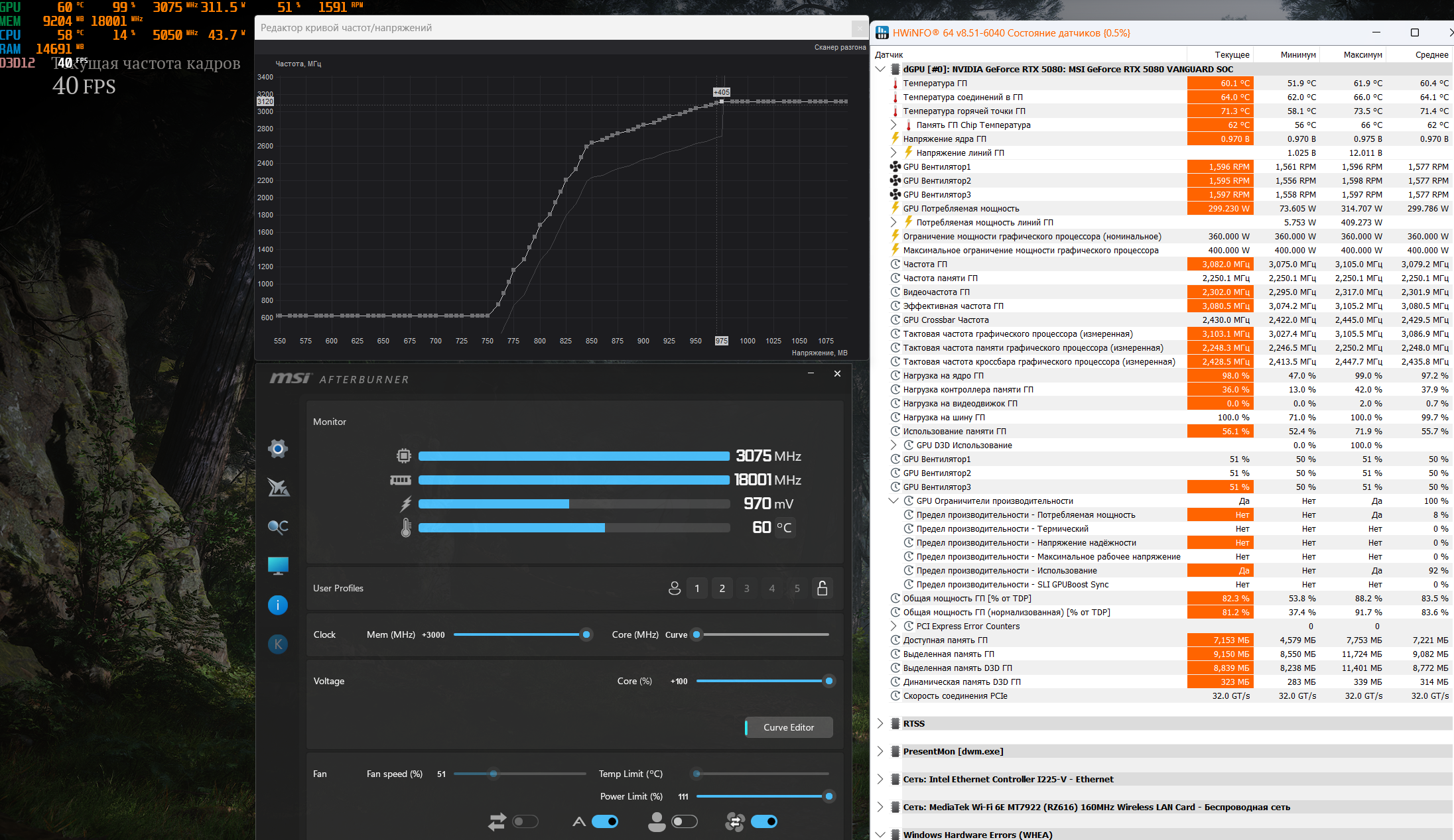Expand the Intel Ethernet Controller I225-V group
The image size is (1454, 840).
tap(880, 779)
